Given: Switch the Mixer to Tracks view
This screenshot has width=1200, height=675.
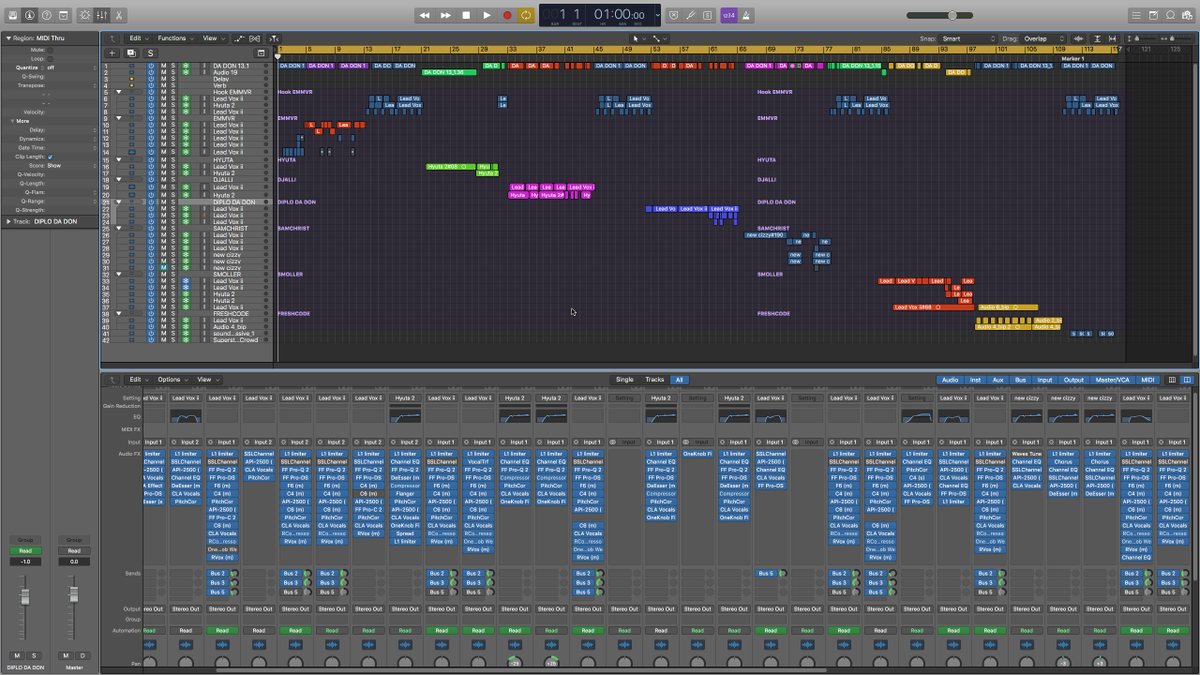Looking at the screenshot, I should (654, 380).
